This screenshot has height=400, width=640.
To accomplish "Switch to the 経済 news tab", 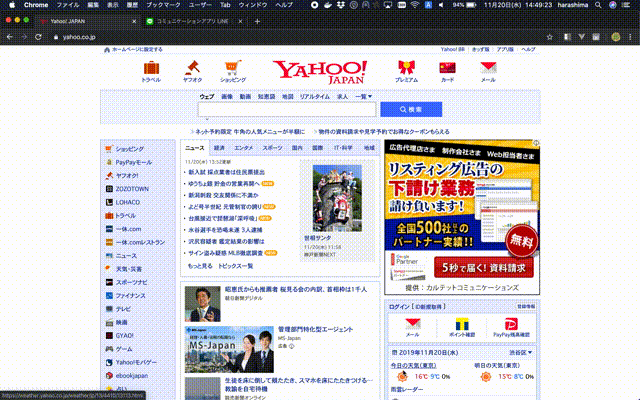I will pos(219,148).
